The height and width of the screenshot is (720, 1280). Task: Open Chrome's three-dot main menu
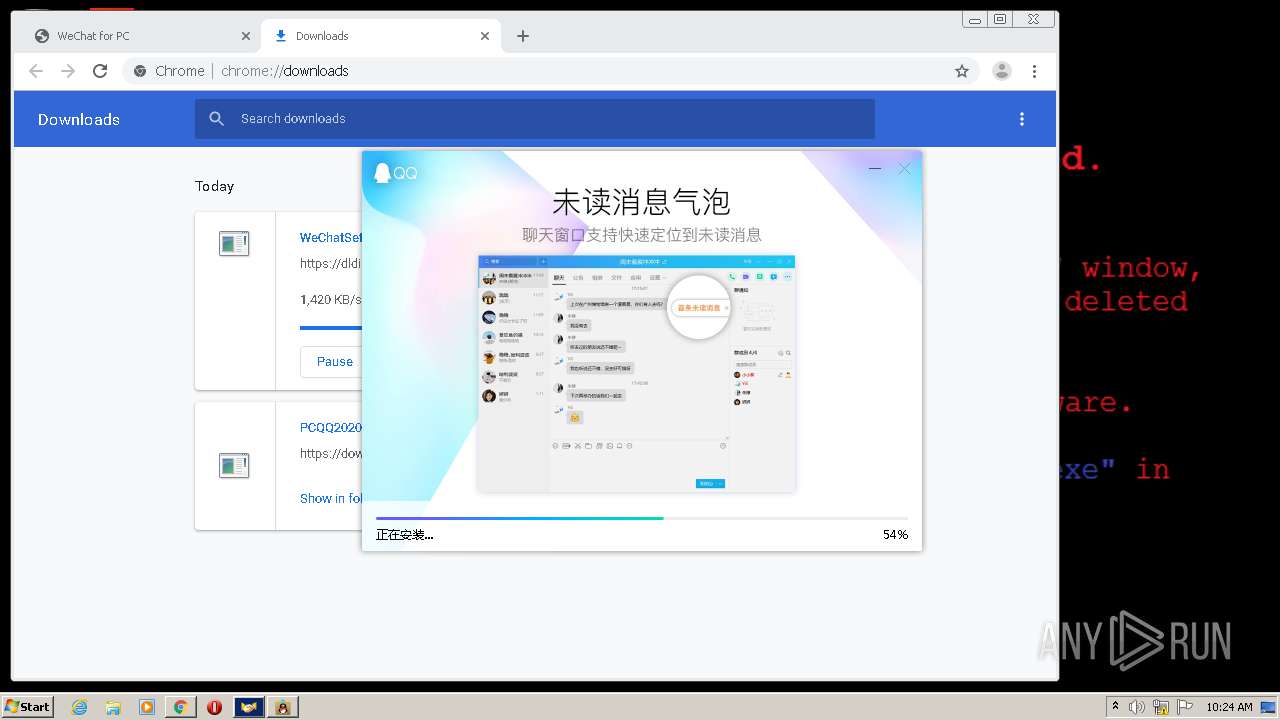pos(1034,71)
